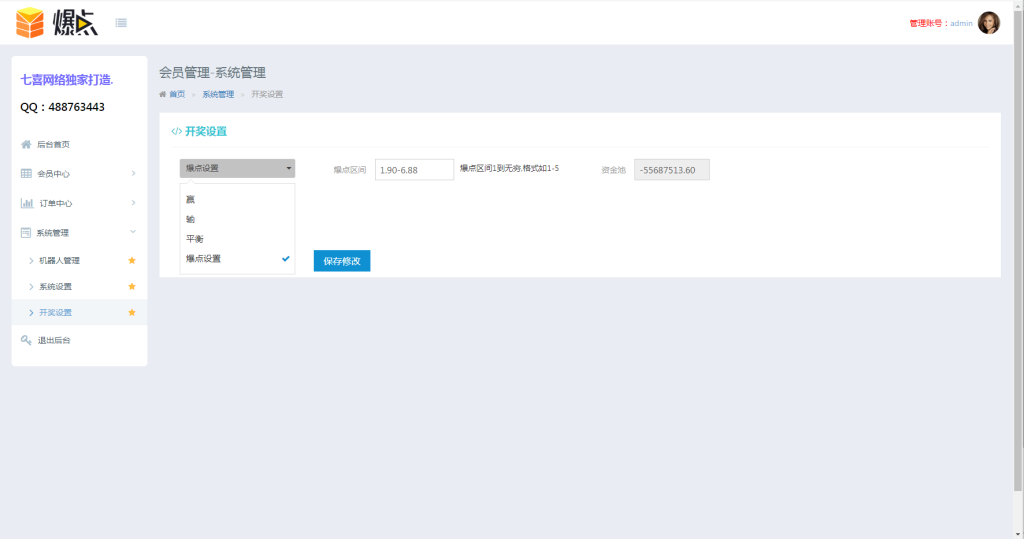The height and width of the screenshot is (539, 1024).
Task: Open the 机器人管理 submenu item
Action: point(59,261)
